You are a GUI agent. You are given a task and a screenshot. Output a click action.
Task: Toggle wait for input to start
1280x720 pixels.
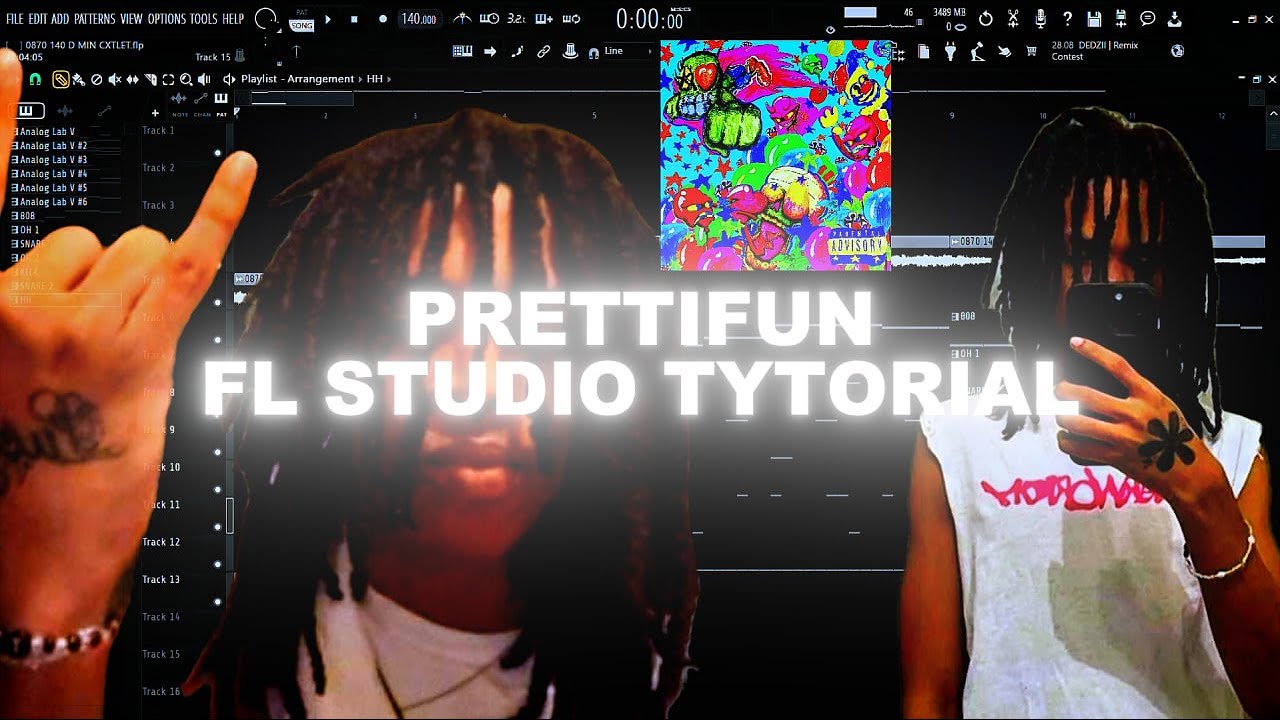pyautogui.click(x=489, y=19)
